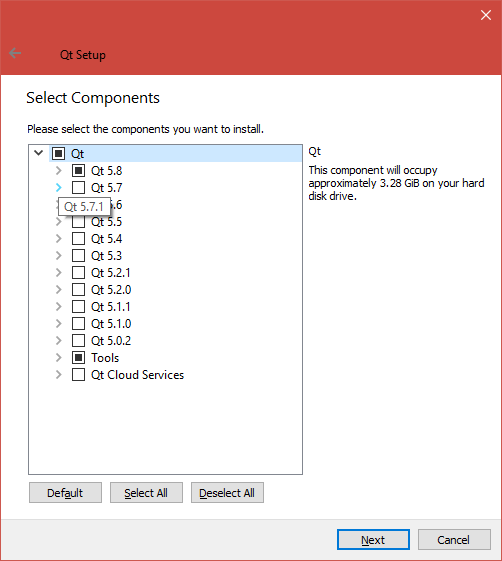
Task: Proceed with the Next button
Action: point(373,540)
